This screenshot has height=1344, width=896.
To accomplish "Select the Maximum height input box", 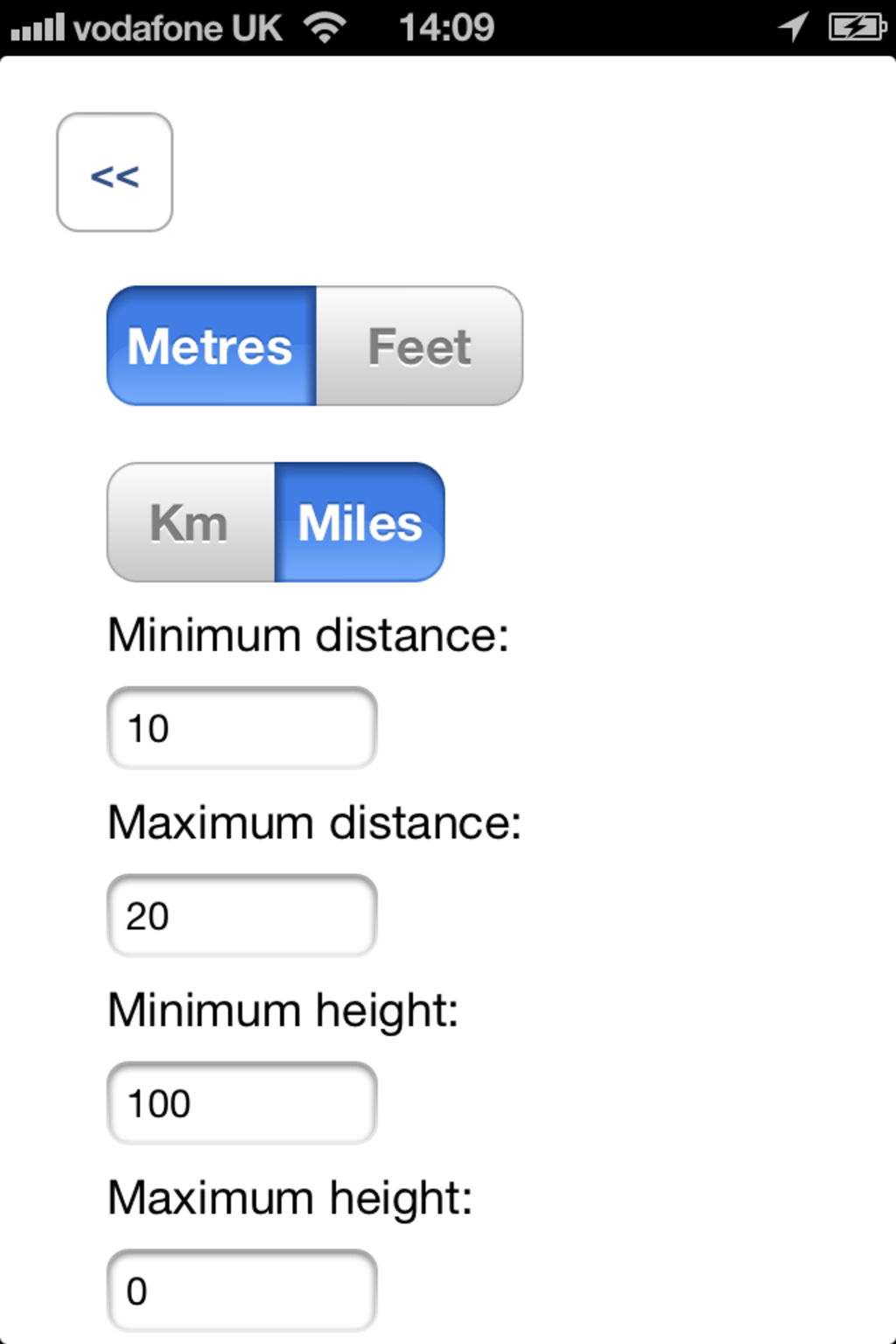I will pyautogui.click(x=241, y=1291).
